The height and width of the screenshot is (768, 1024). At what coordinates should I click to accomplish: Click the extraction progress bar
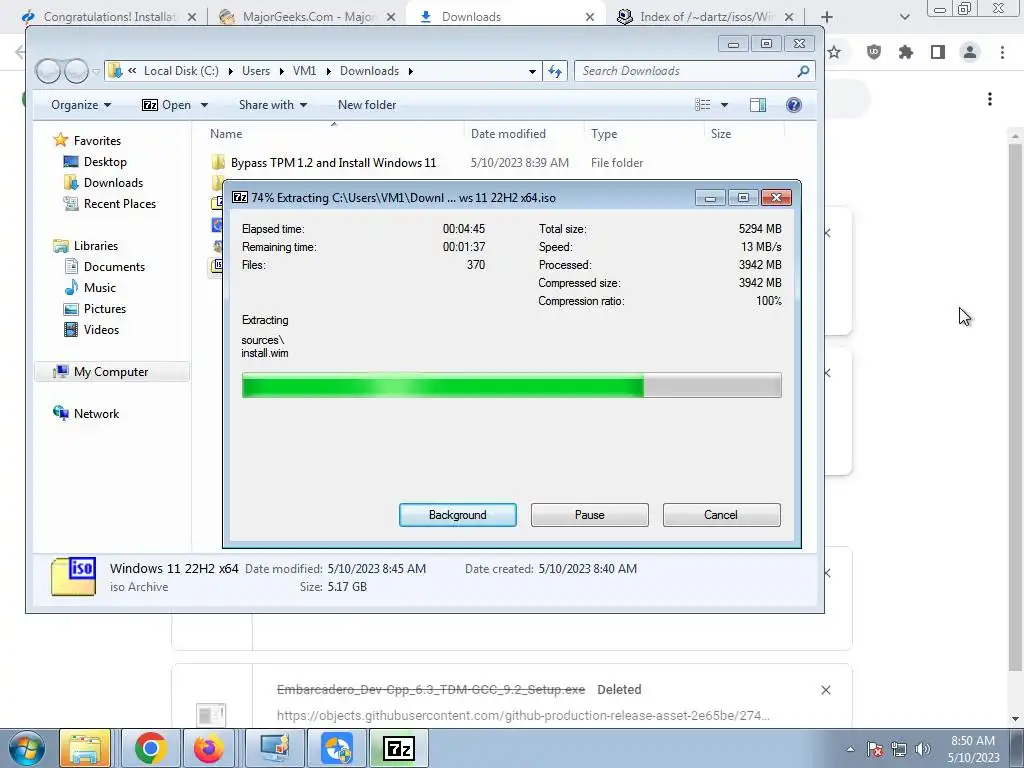point(511,385)
